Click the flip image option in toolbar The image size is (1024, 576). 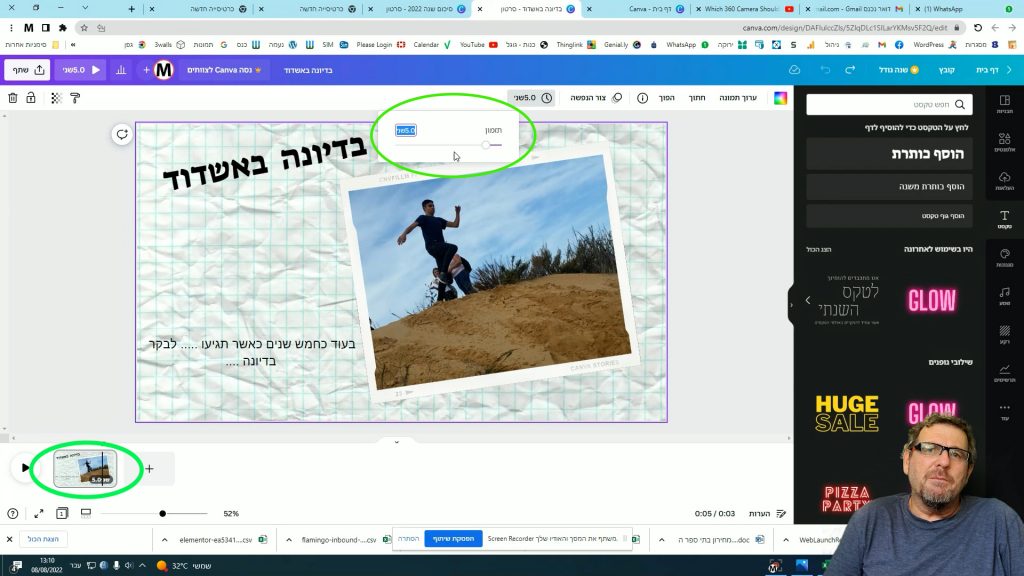(x=666, y=98)
